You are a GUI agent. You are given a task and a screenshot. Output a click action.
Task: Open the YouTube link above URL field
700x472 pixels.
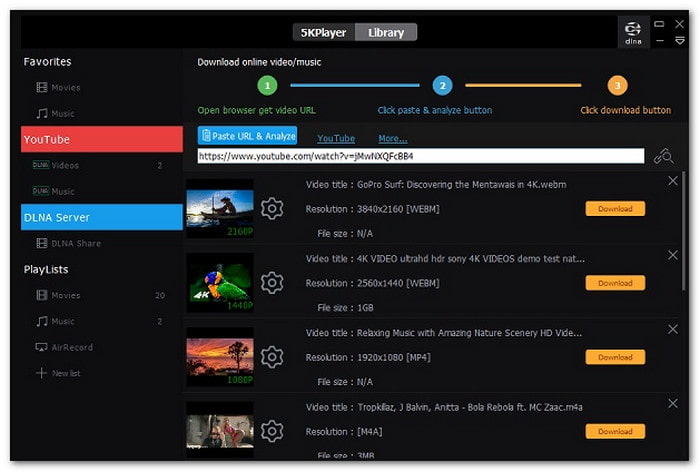coord(336,138)
